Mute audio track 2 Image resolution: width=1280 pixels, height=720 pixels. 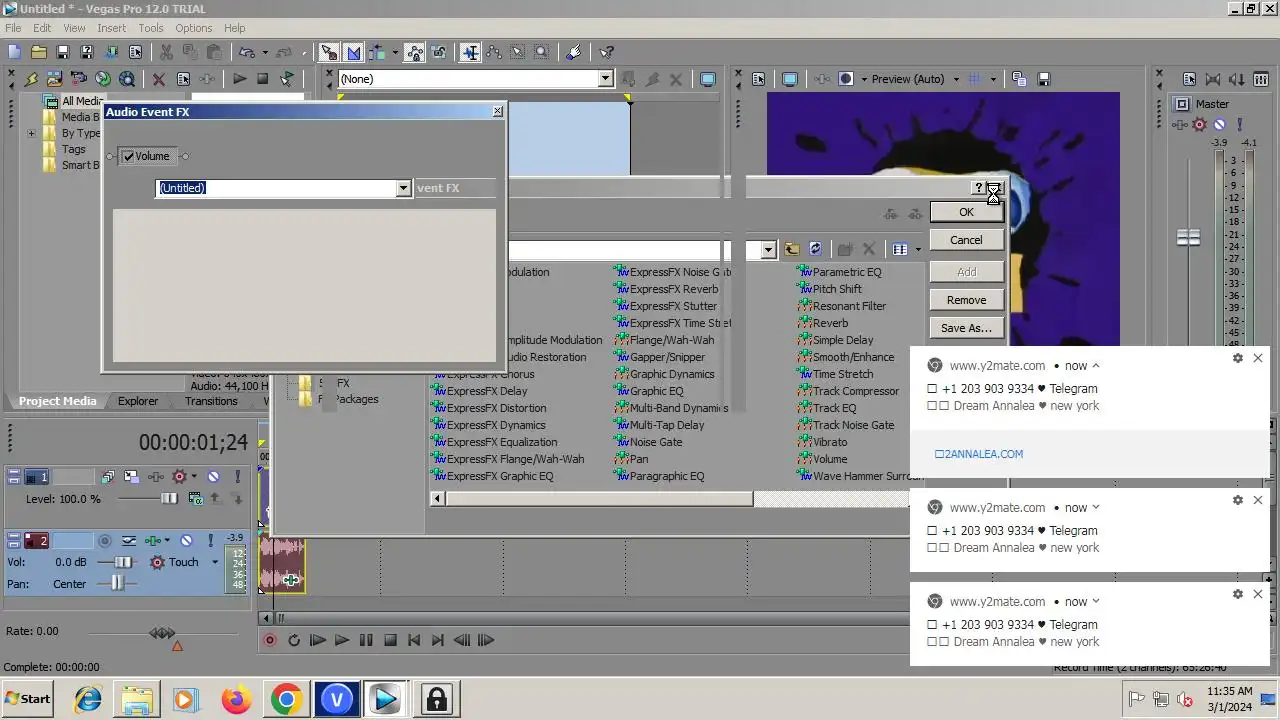pos(186,540)
